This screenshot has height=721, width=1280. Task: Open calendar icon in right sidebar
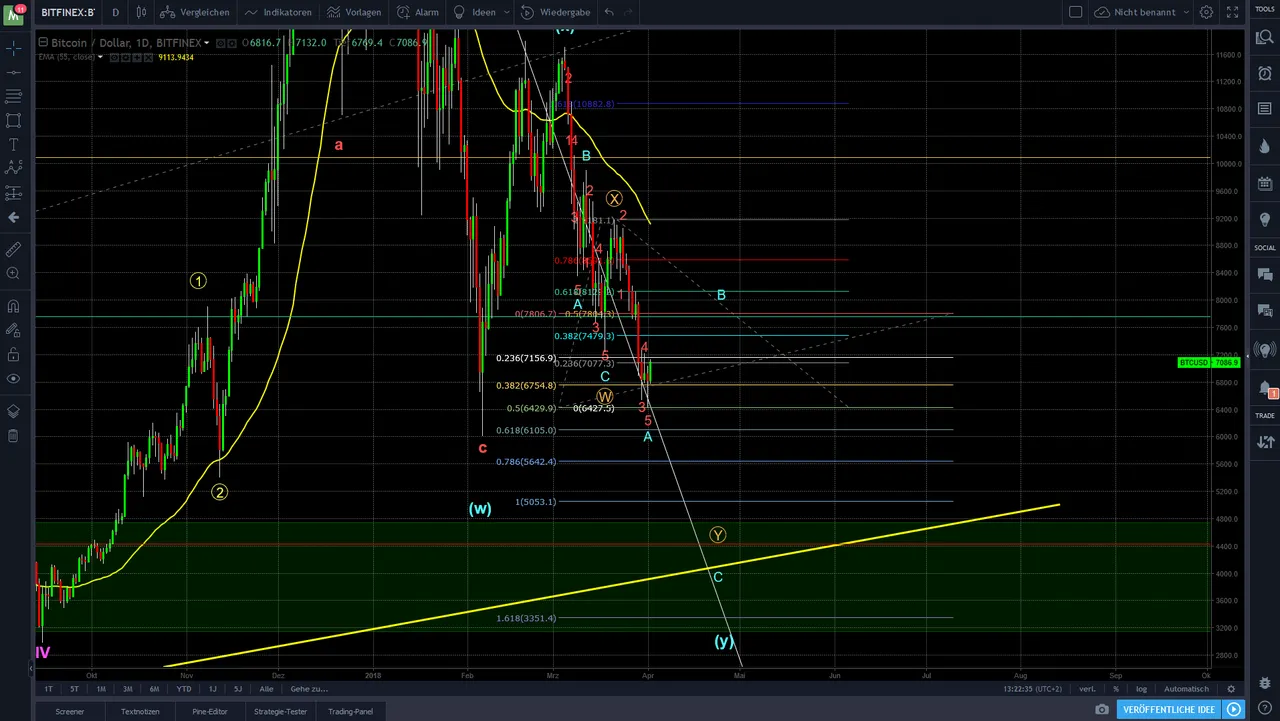(1265, 183)
